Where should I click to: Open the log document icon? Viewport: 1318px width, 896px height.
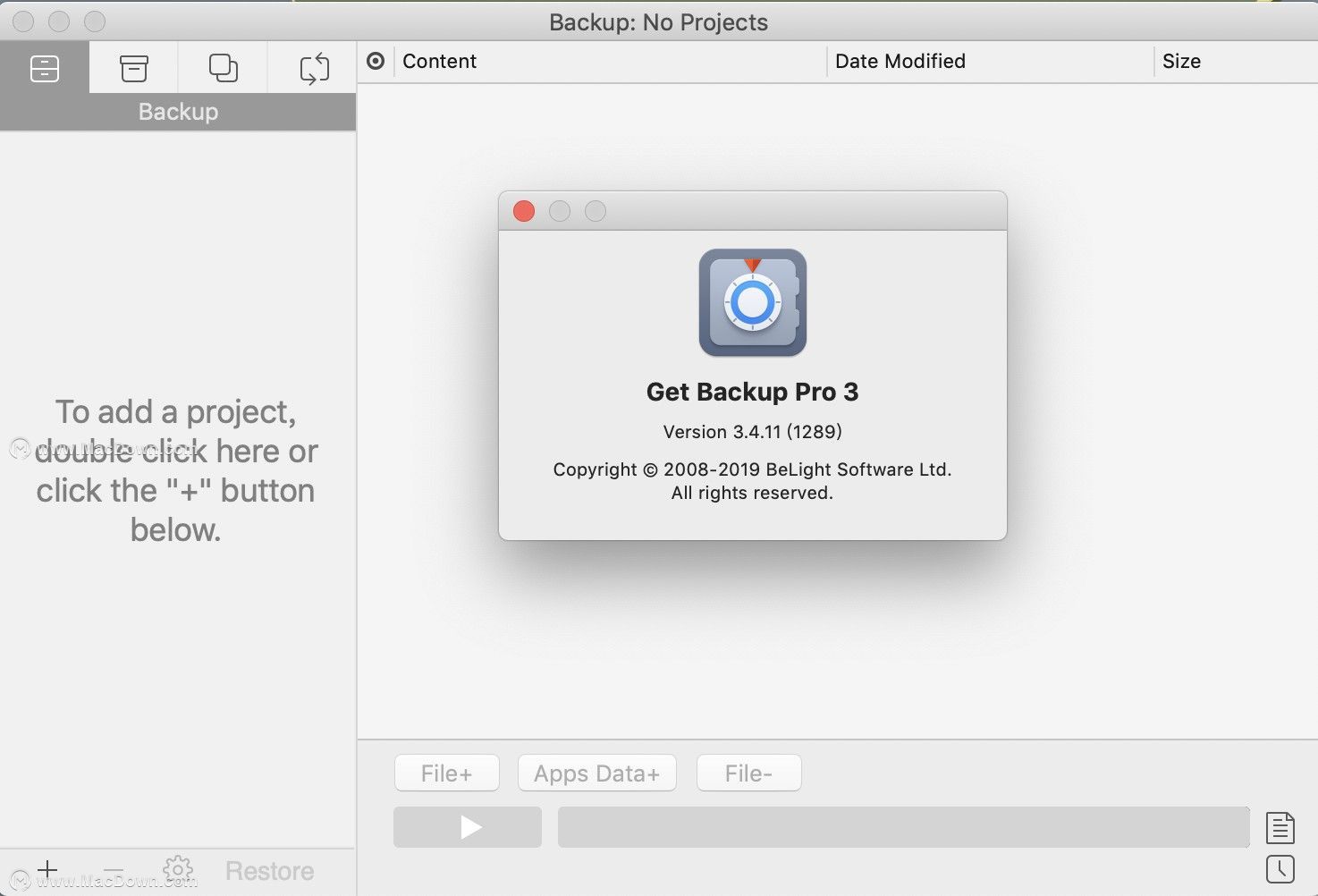click(x=1280, y=827)
